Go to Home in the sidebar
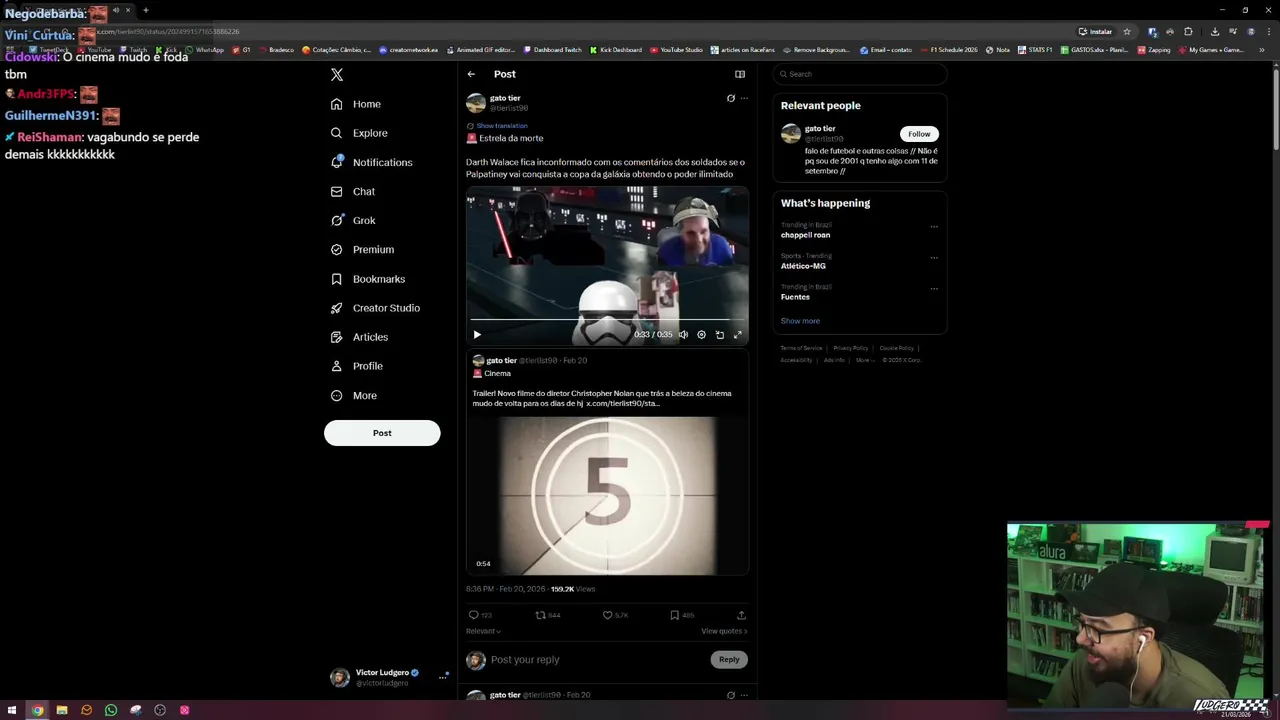Image resolution: width=1280 pixels, height=720 pixels. point(356,104)
